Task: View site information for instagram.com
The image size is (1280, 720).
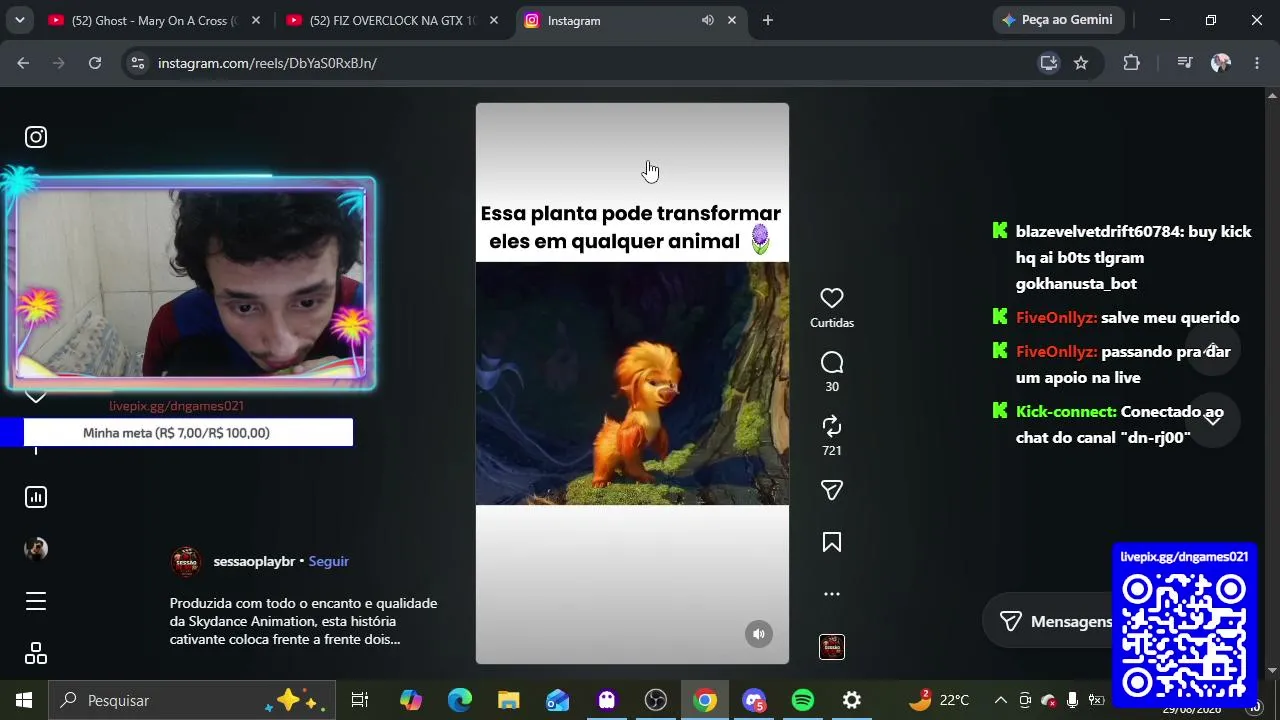Action: click(138, 63)
